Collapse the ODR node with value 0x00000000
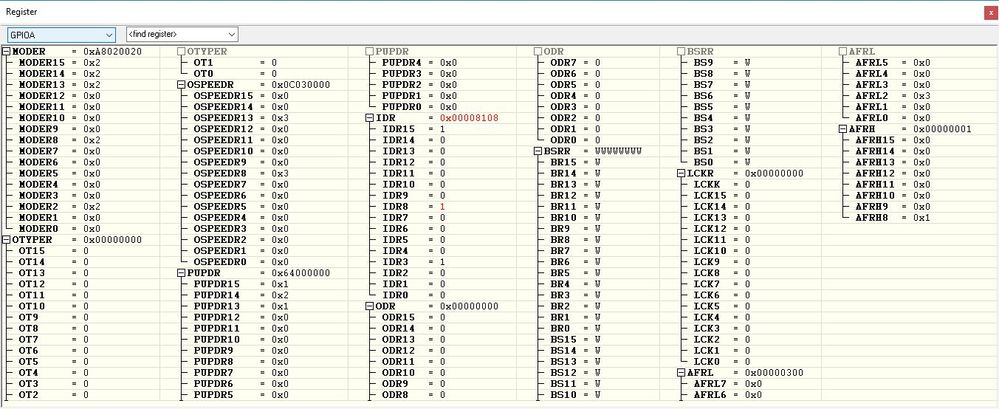The image size is (999, 409). click(x=370, y=306)
